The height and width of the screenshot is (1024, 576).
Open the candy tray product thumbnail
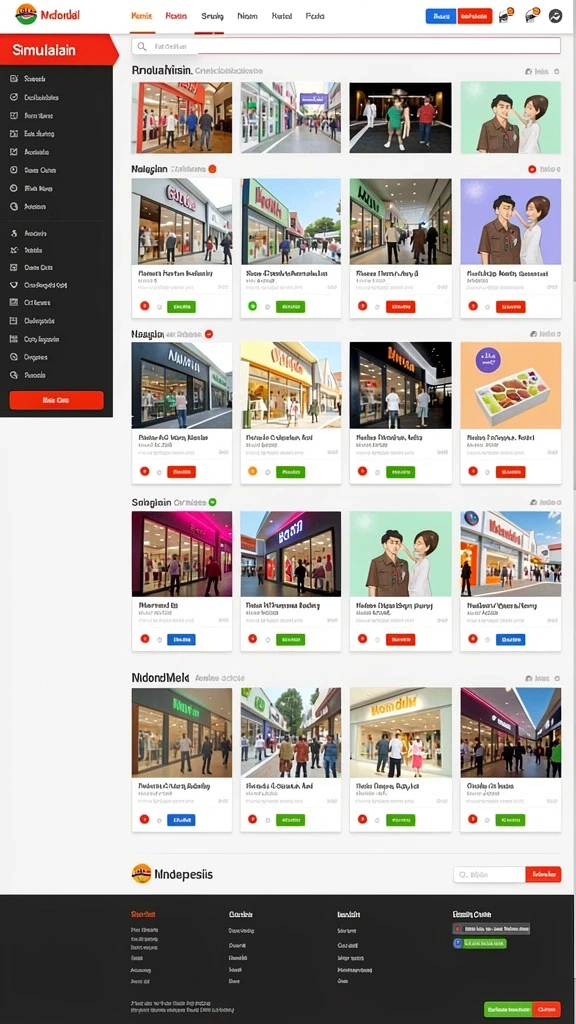511,385
